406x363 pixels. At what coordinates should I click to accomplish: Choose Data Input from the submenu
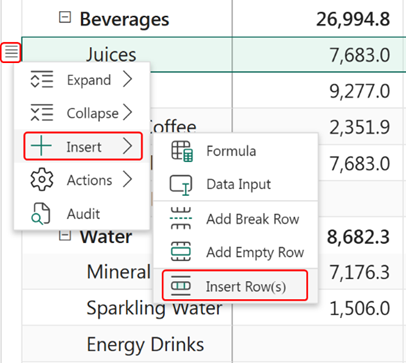pos(235,184)
